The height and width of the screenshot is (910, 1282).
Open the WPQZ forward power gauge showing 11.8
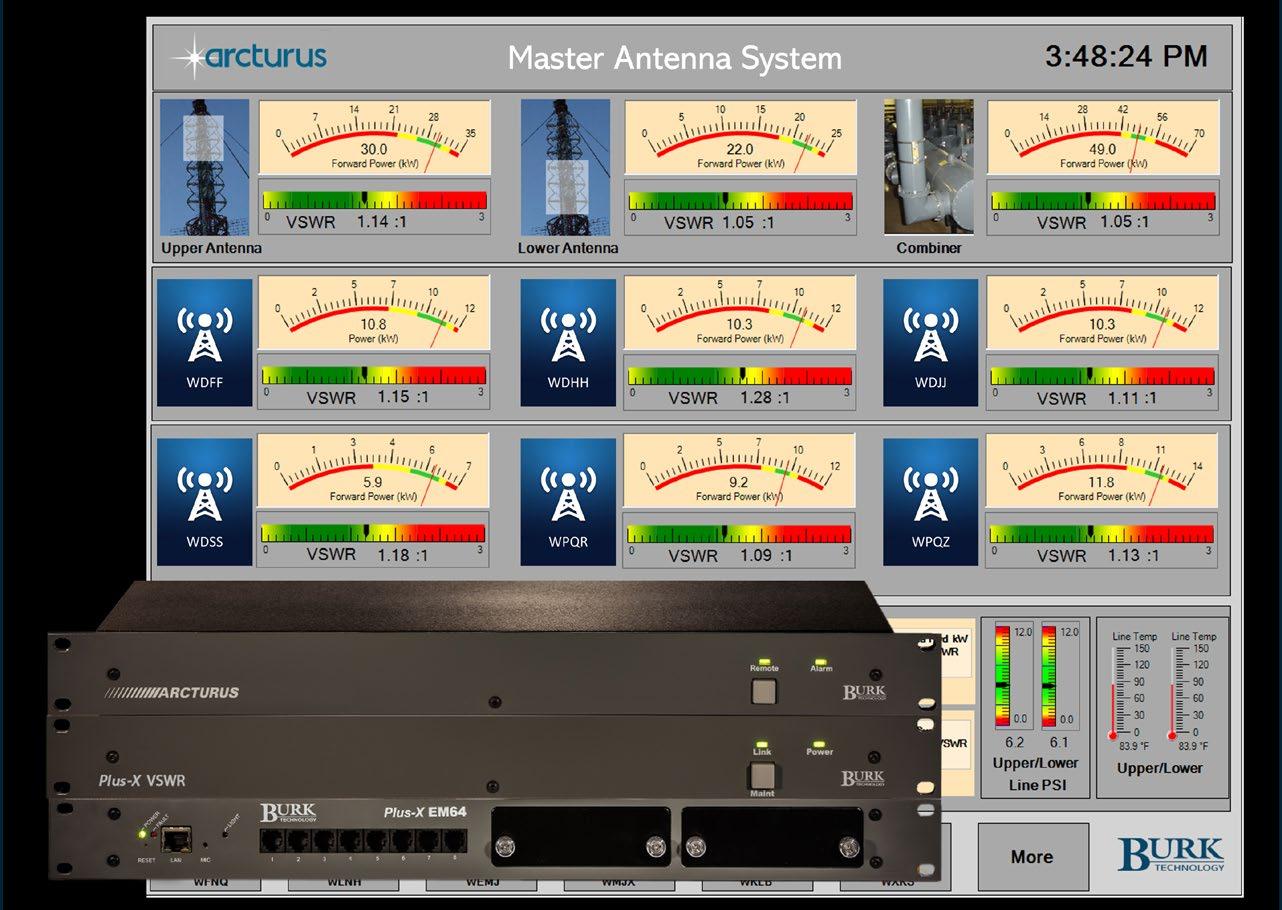pos(1102,471)
